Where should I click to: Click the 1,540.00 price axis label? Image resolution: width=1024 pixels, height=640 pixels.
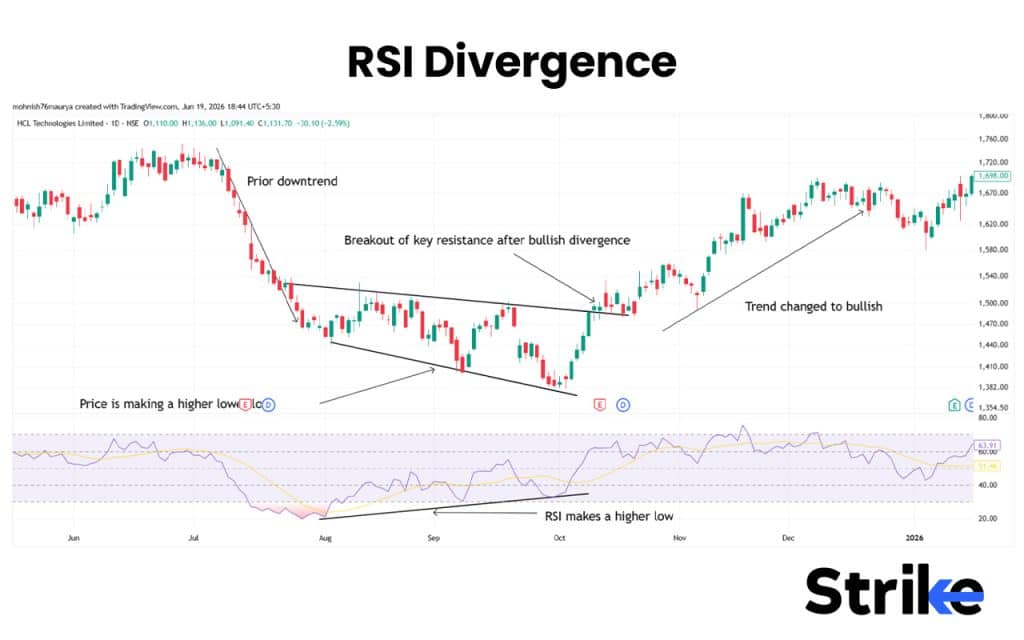pyautogui.click(x=993, y=276)
